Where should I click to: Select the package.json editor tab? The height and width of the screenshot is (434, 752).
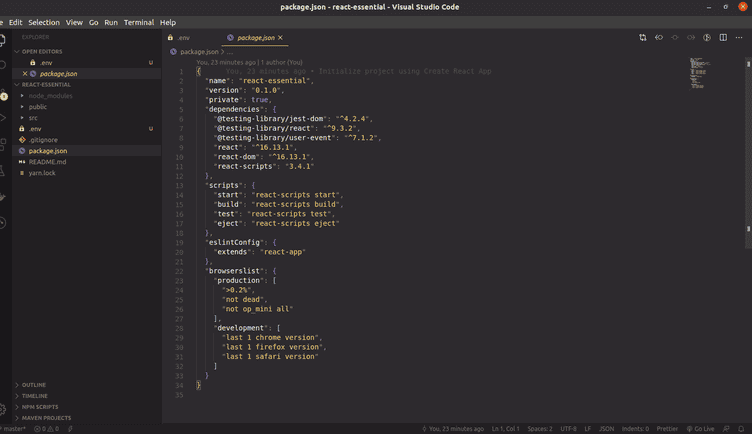pos(256,37)
